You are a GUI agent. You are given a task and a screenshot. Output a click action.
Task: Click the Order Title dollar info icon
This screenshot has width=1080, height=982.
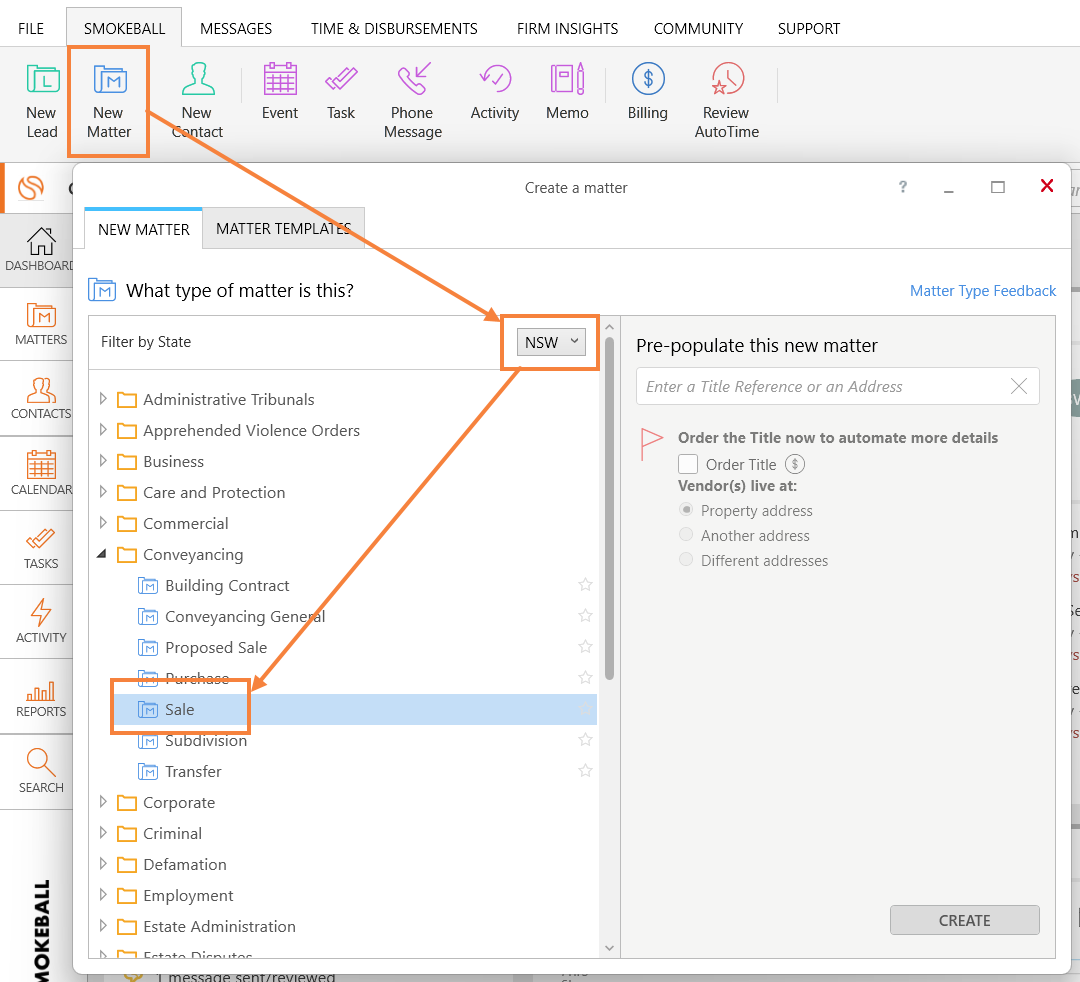(x=795, y=464)
